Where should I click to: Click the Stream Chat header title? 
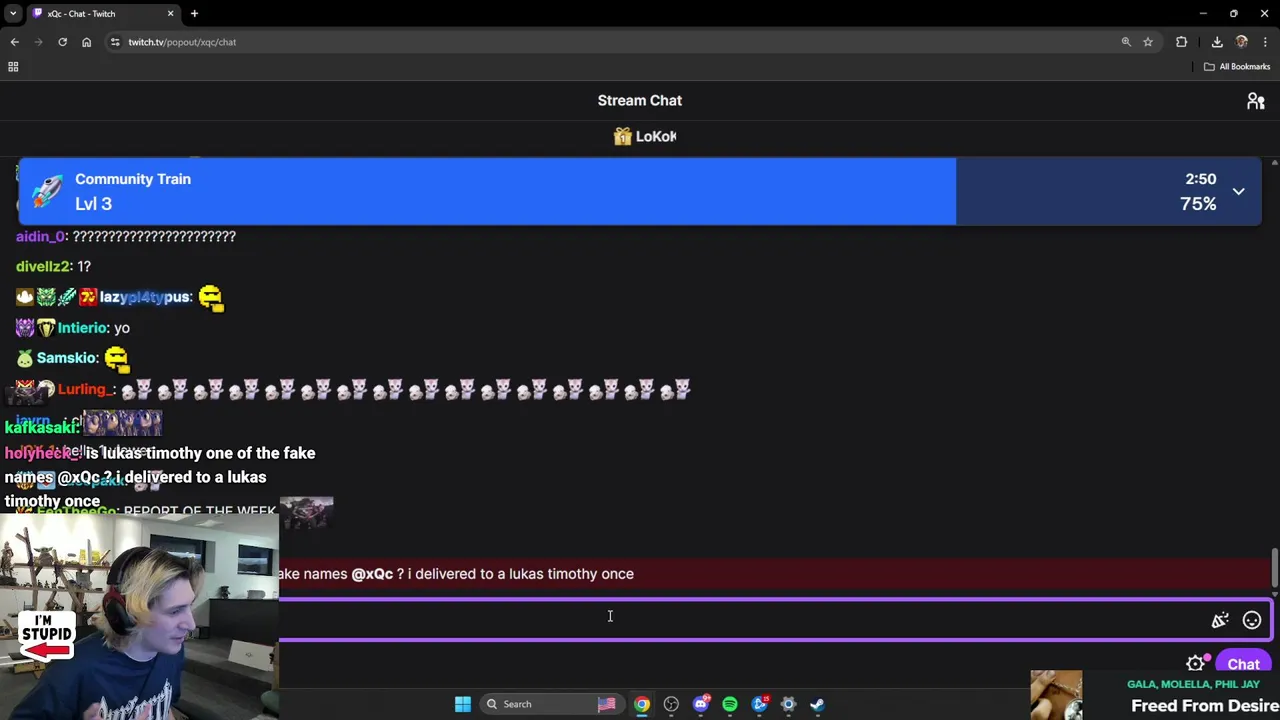tap(640, 100)
